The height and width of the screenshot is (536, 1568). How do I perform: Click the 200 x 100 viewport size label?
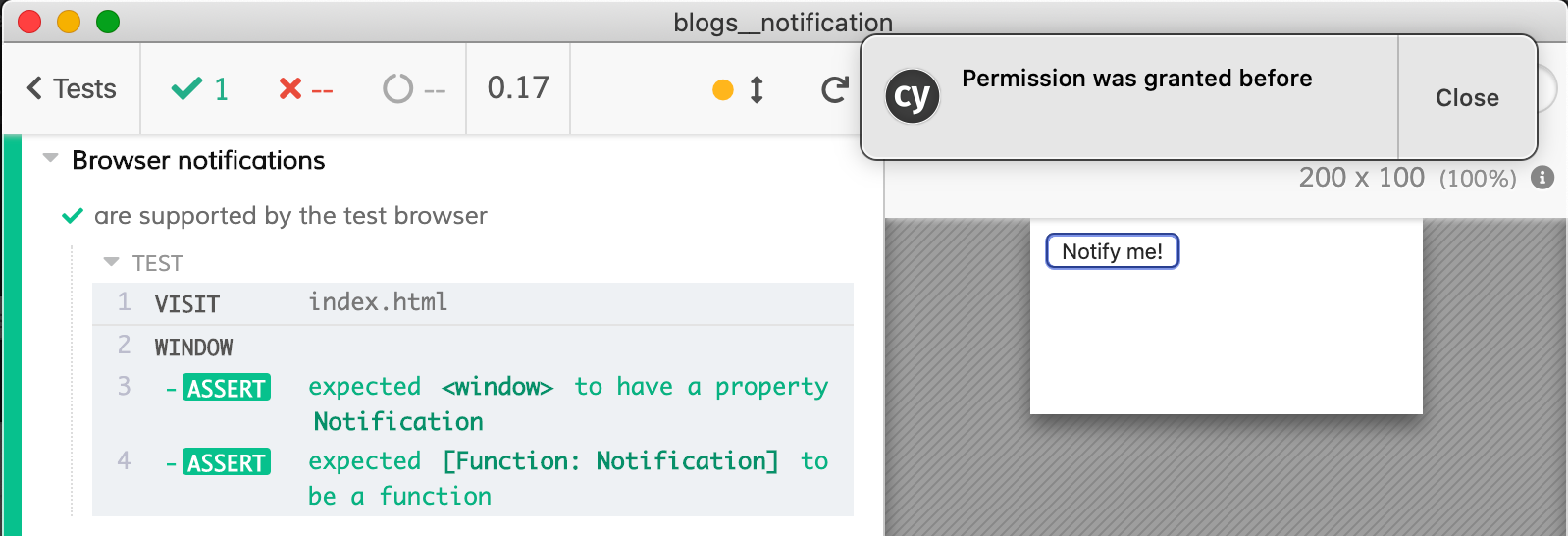pos(1361,178)
